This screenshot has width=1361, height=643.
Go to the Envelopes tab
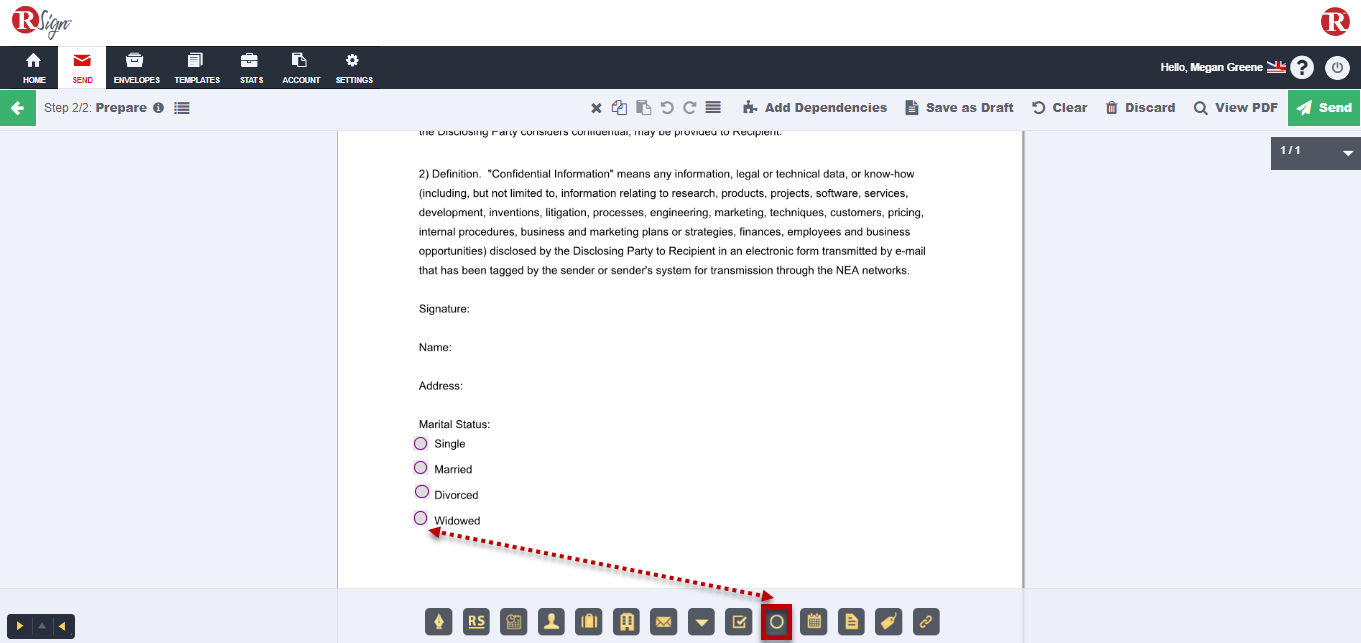pyautogui.click(x=137, y=68)
